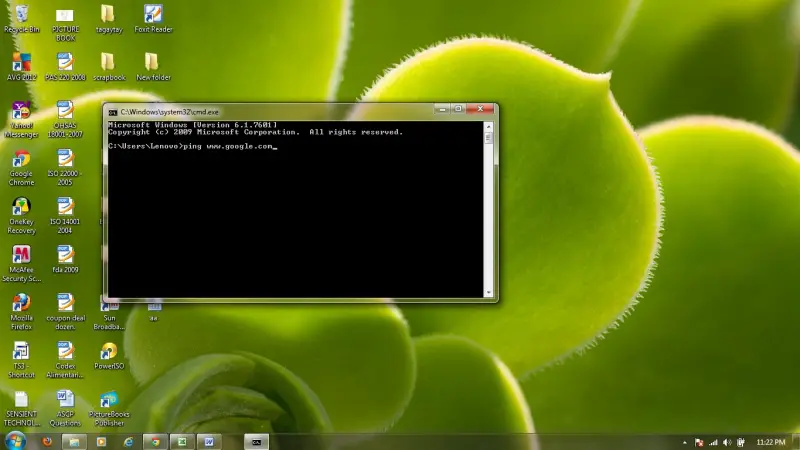Click the cmd.exe taskbar button
This screenshot has height=450, width=800.
click(x=256, y=442)
